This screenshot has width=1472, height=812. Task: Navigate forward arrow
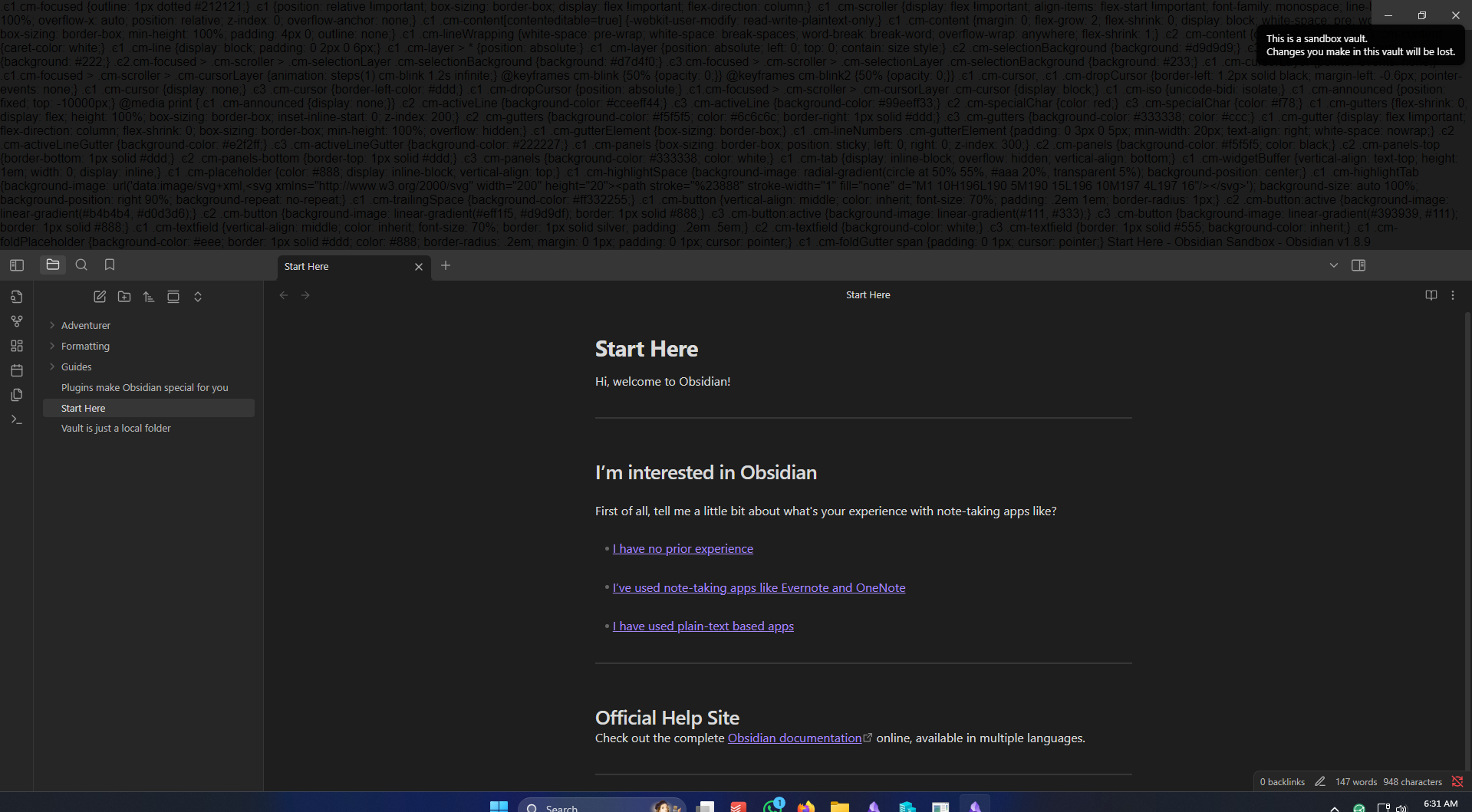pyautogui.click(x=305, y=295)
